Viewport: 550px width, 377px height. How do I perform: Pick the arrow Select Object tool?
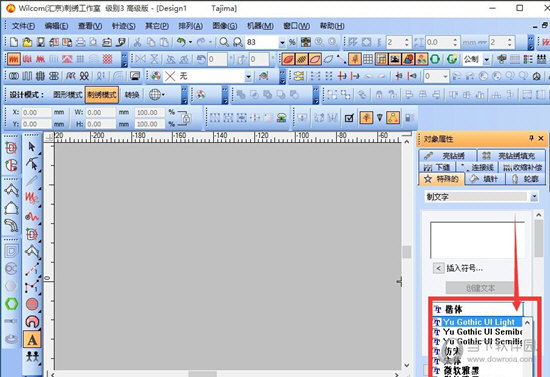coord(32,147)
